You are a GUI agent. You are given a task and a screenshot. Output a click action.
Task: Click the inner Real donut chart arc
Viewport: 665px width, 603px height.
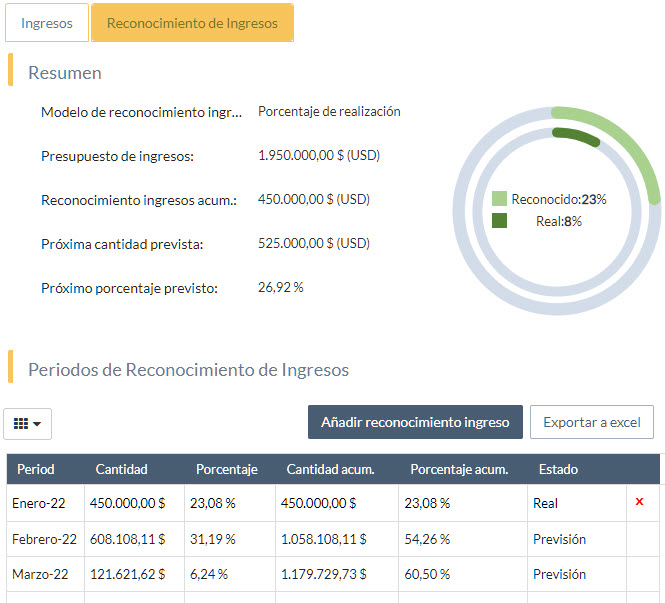pos(578,136)
